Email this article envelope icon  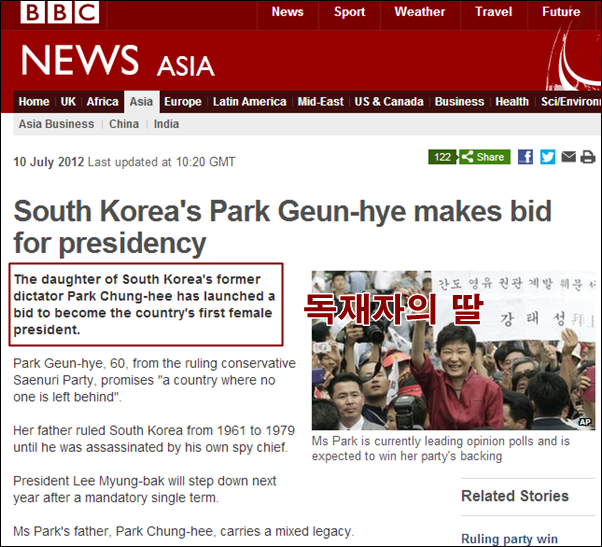click(569, 157)
